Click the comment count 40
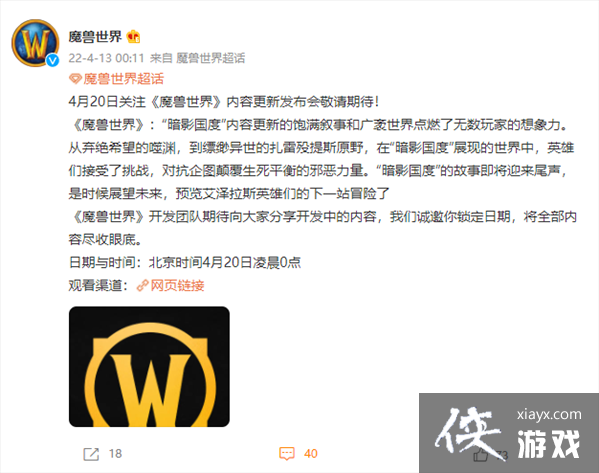This screenshot has width=599, height=473. (311, 454)
